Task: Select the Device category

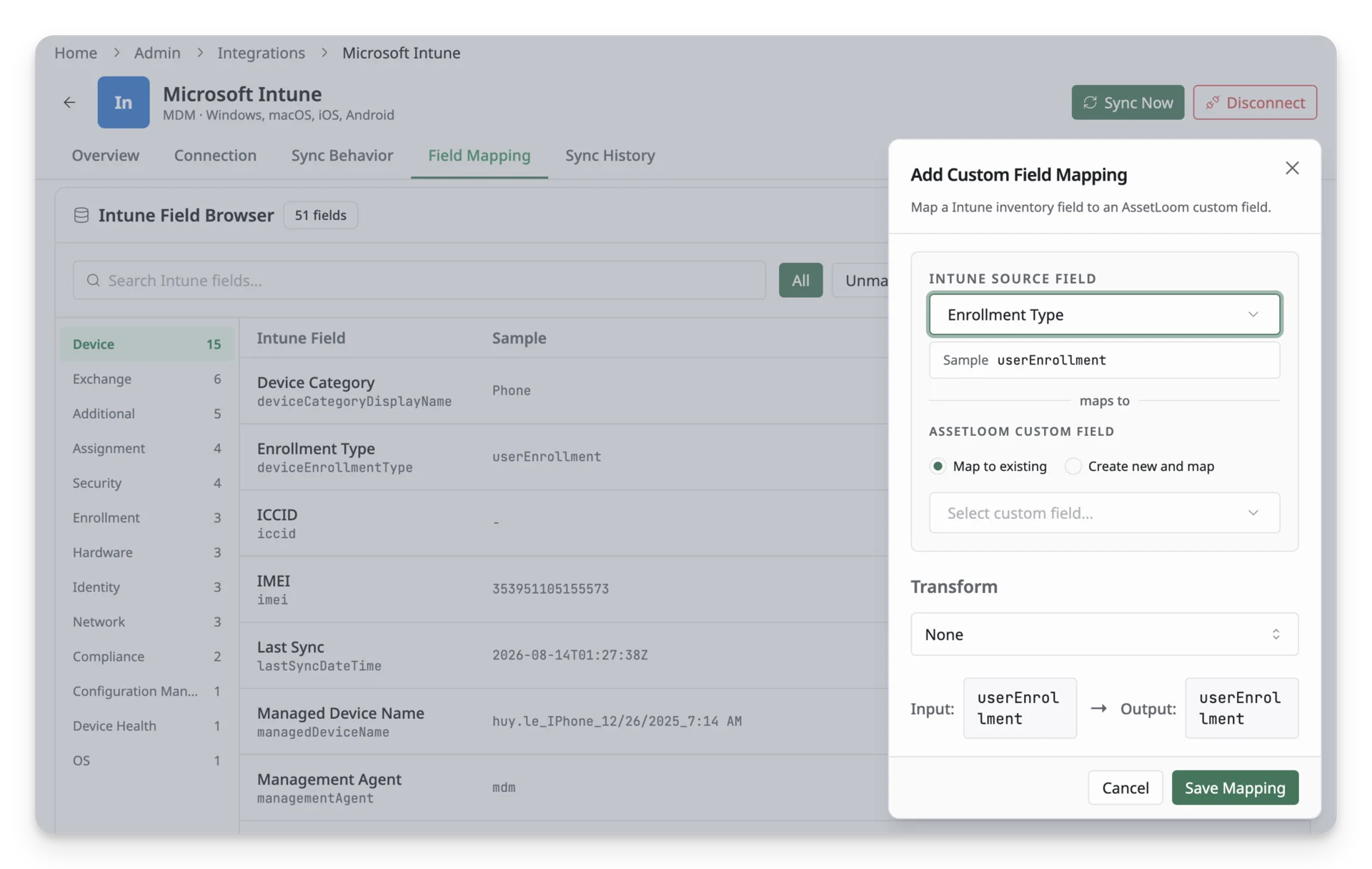Action: 146,344
